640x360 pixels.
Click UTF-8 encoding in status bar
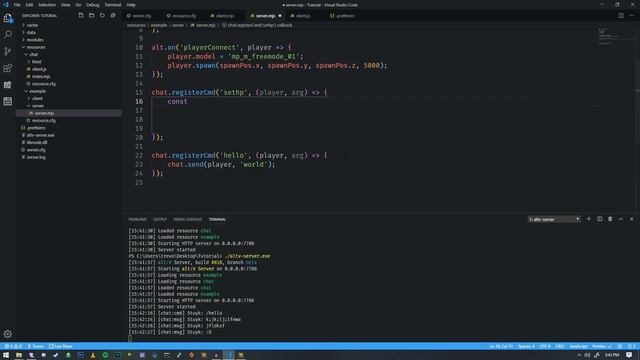545,346
